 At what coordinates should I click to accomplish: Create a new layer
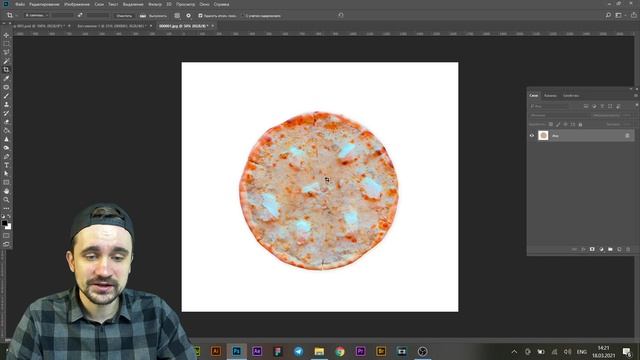coord(619,249)
